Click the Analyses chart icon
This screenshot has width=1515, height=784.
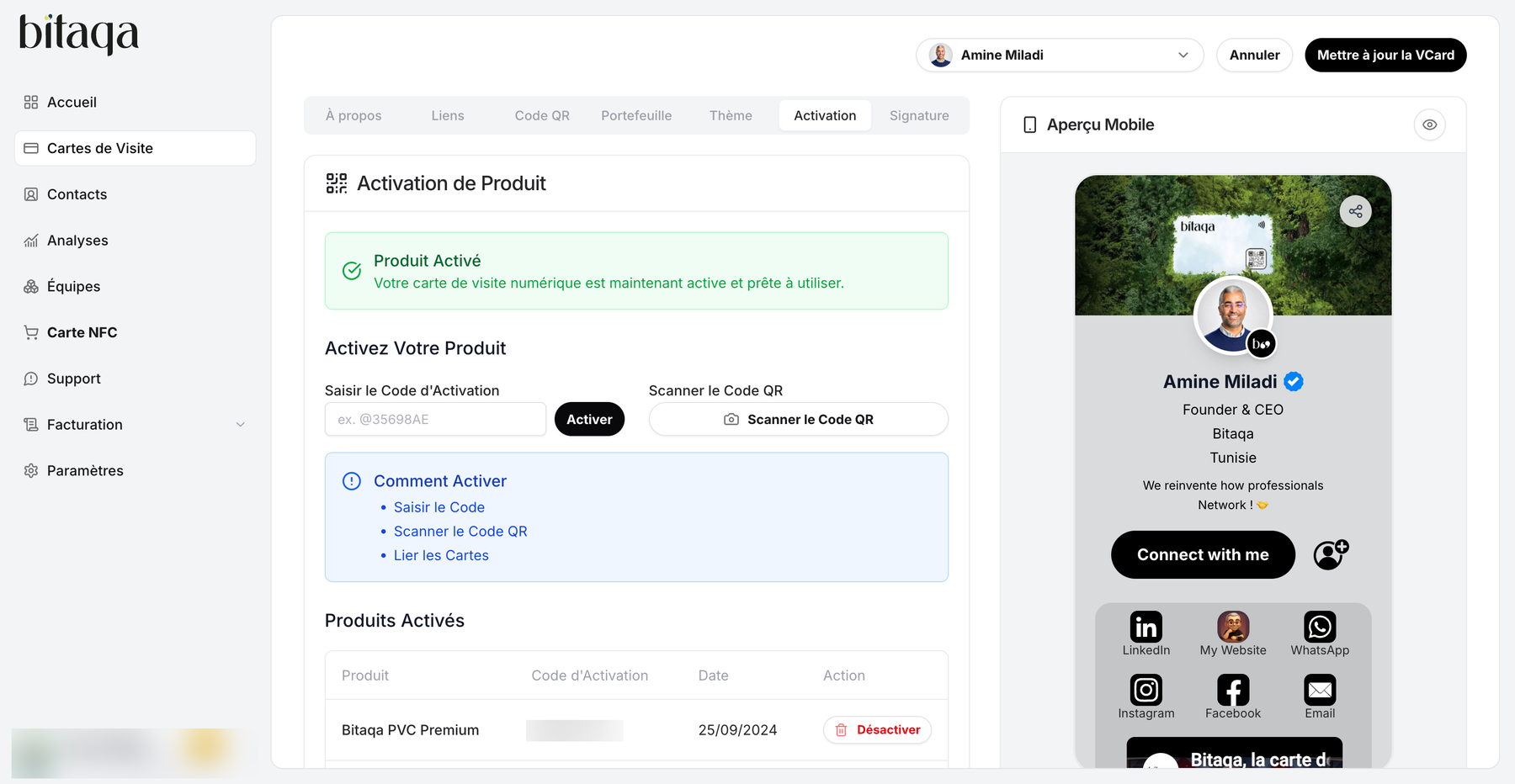31,241
